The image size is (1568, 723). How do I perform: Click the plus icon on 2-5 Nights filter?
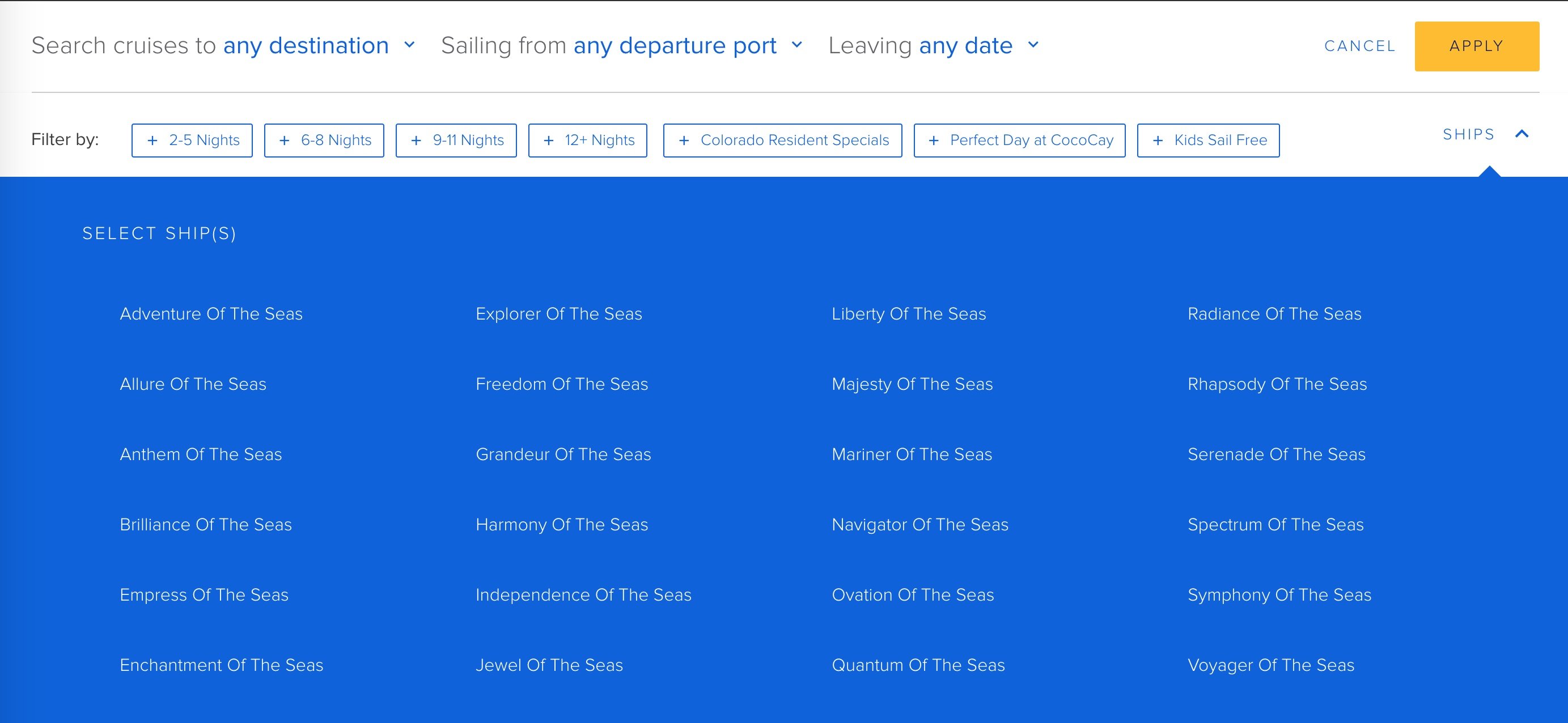coord(153,141)
